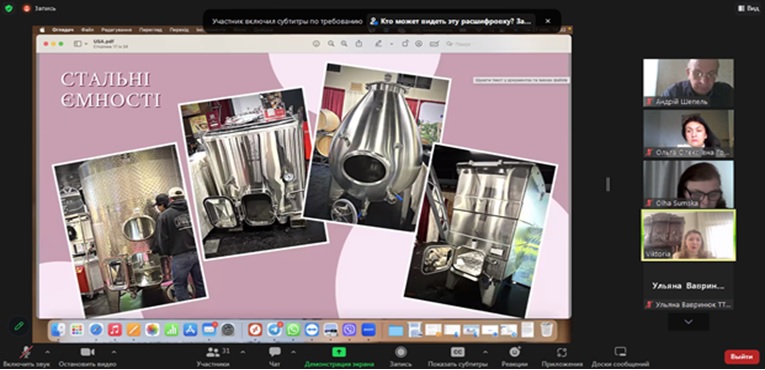Expand participants options arrow beside Участники
The image size is (765, 370).
(243, 351)
